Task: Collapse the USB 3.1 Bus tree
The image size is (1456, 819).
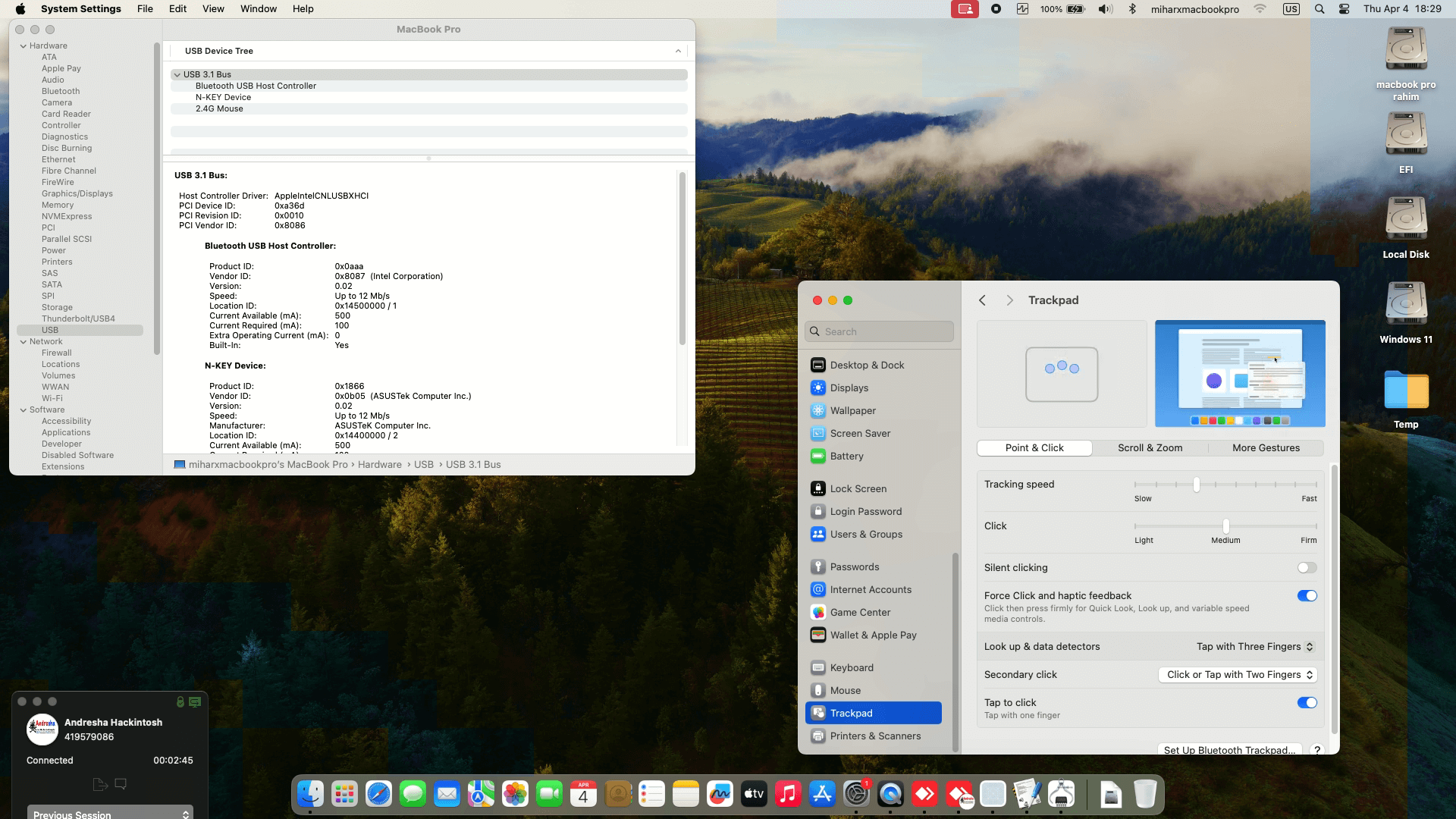Action: tap(177, 74)
